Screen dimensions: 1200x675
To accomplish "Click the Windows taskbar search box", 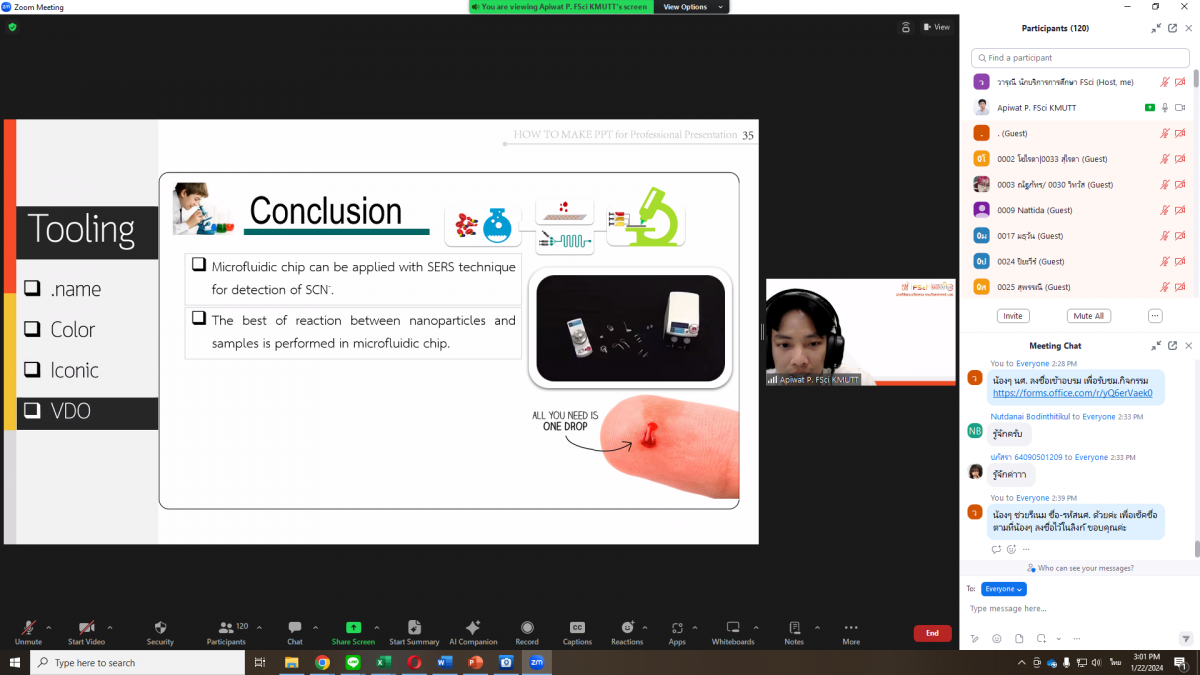I will pyautogui.click(x=137, y=662).
